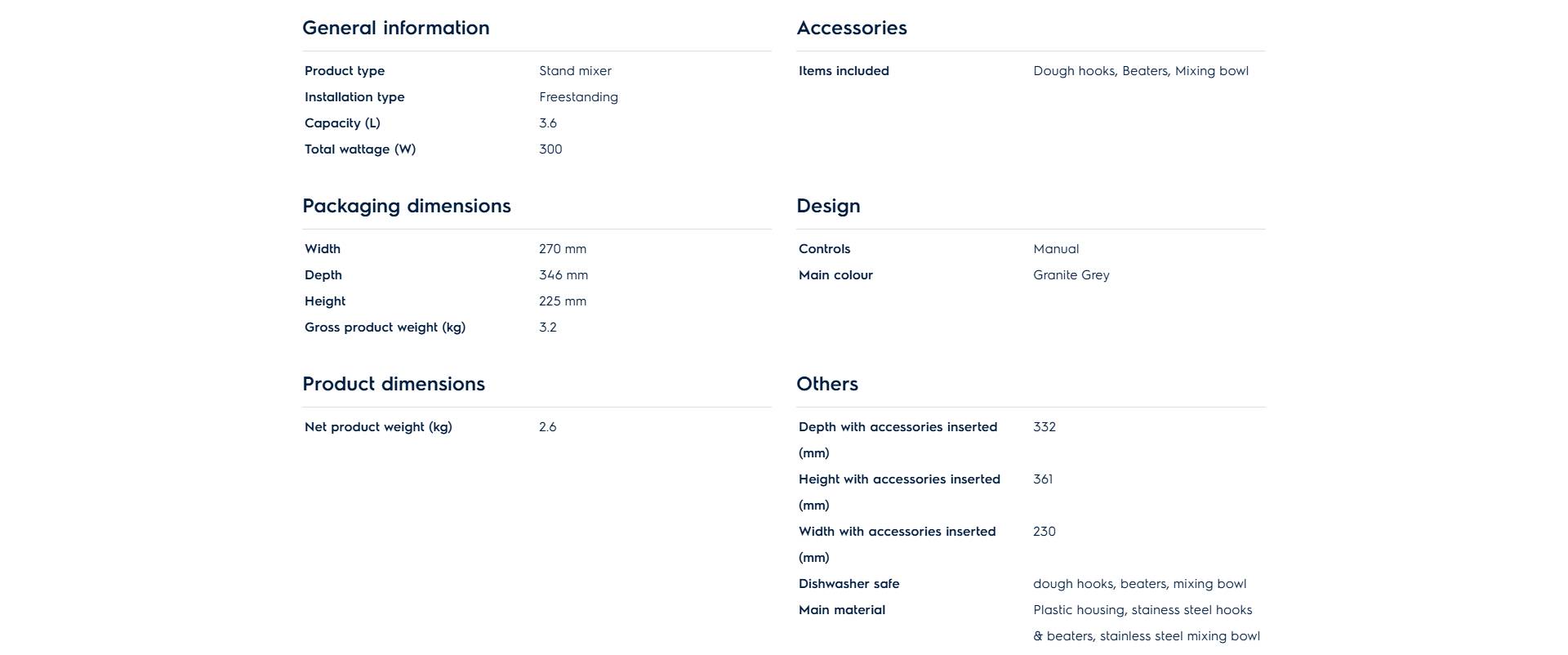Select the Product dimensions heading
The height and width of the screenshot is (655, 1568).
393,384
